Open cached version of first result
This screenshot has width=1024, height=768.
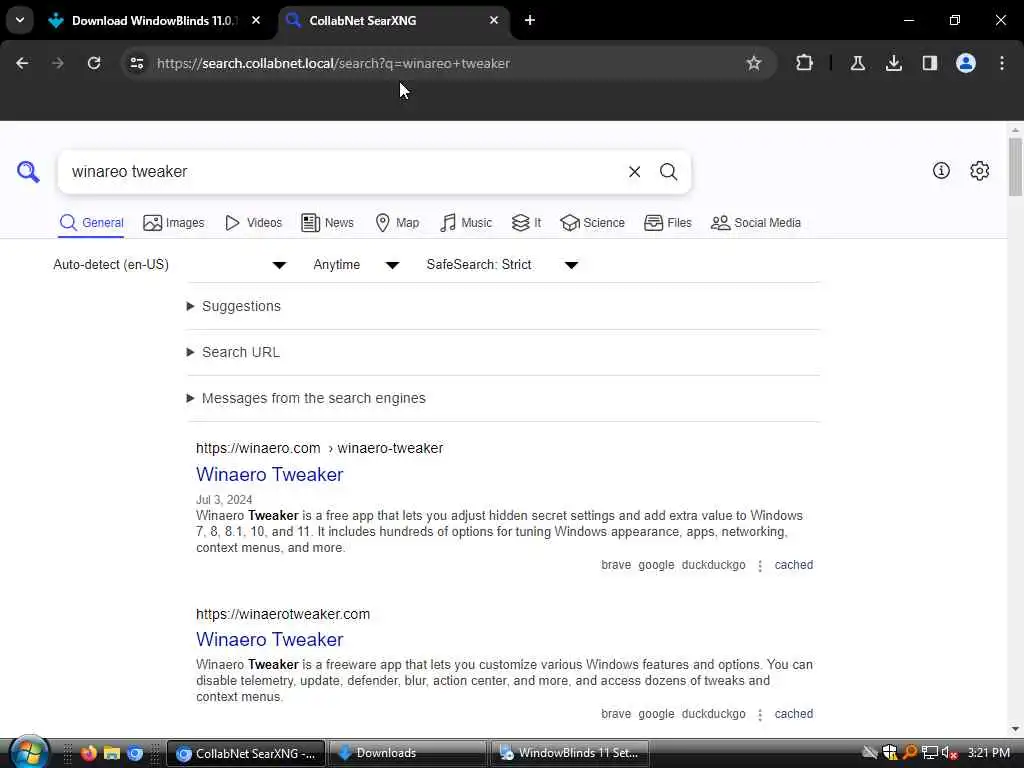pyautogui.click(x=793, y=565)
